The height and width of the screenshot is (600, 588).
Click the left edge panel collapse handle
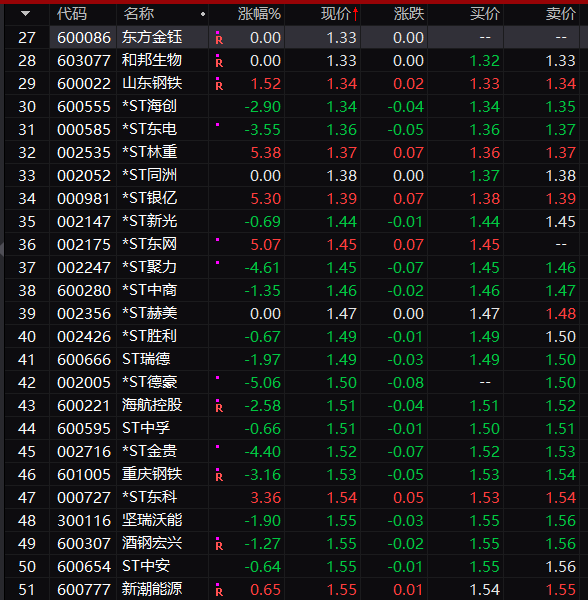pyautogui.click(x=2, y=249)
